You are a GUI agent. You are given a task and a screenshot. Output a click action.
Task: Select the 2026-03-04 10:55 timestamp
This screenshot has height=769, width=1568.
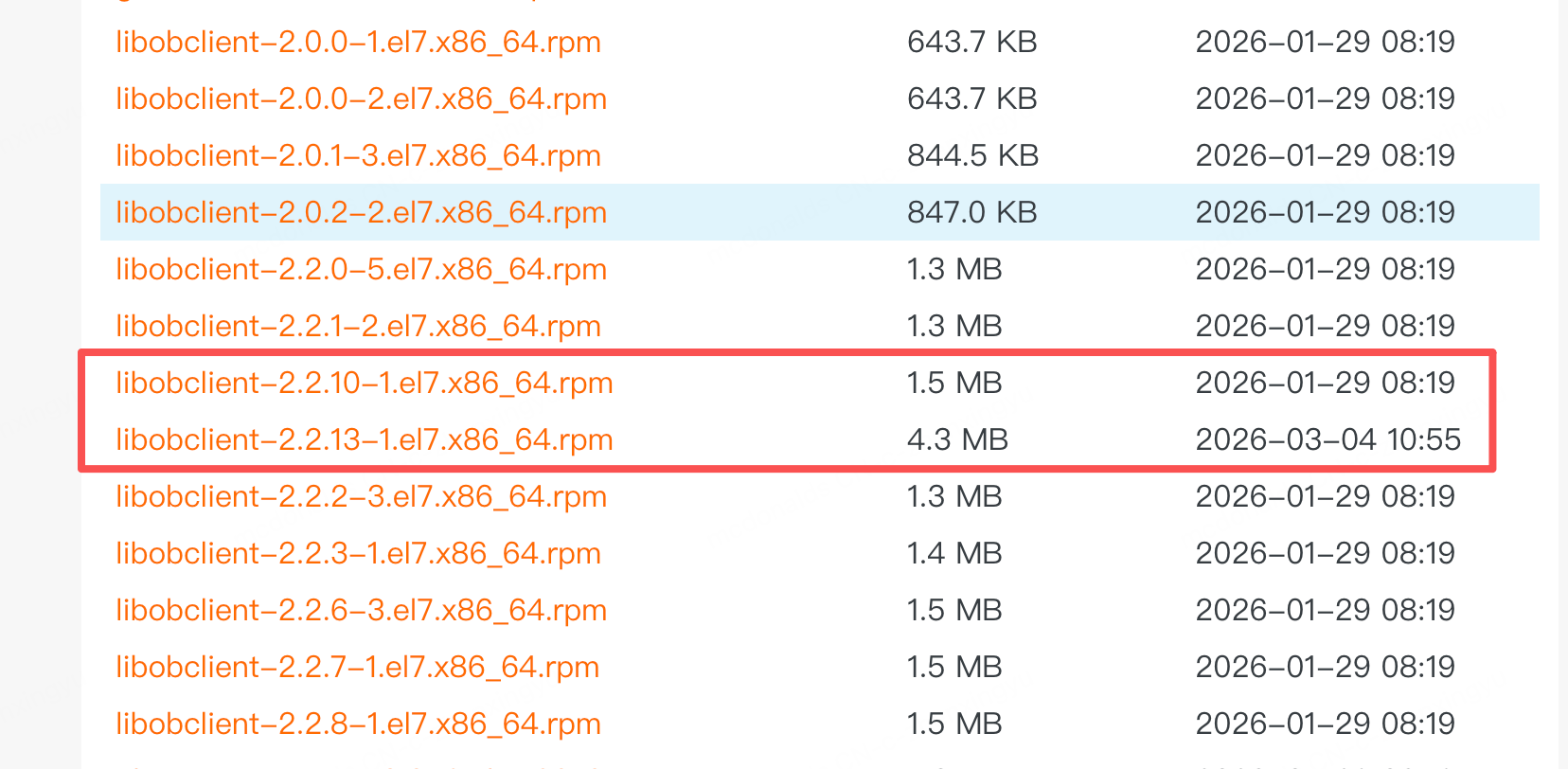click(x=1327, y=439)
